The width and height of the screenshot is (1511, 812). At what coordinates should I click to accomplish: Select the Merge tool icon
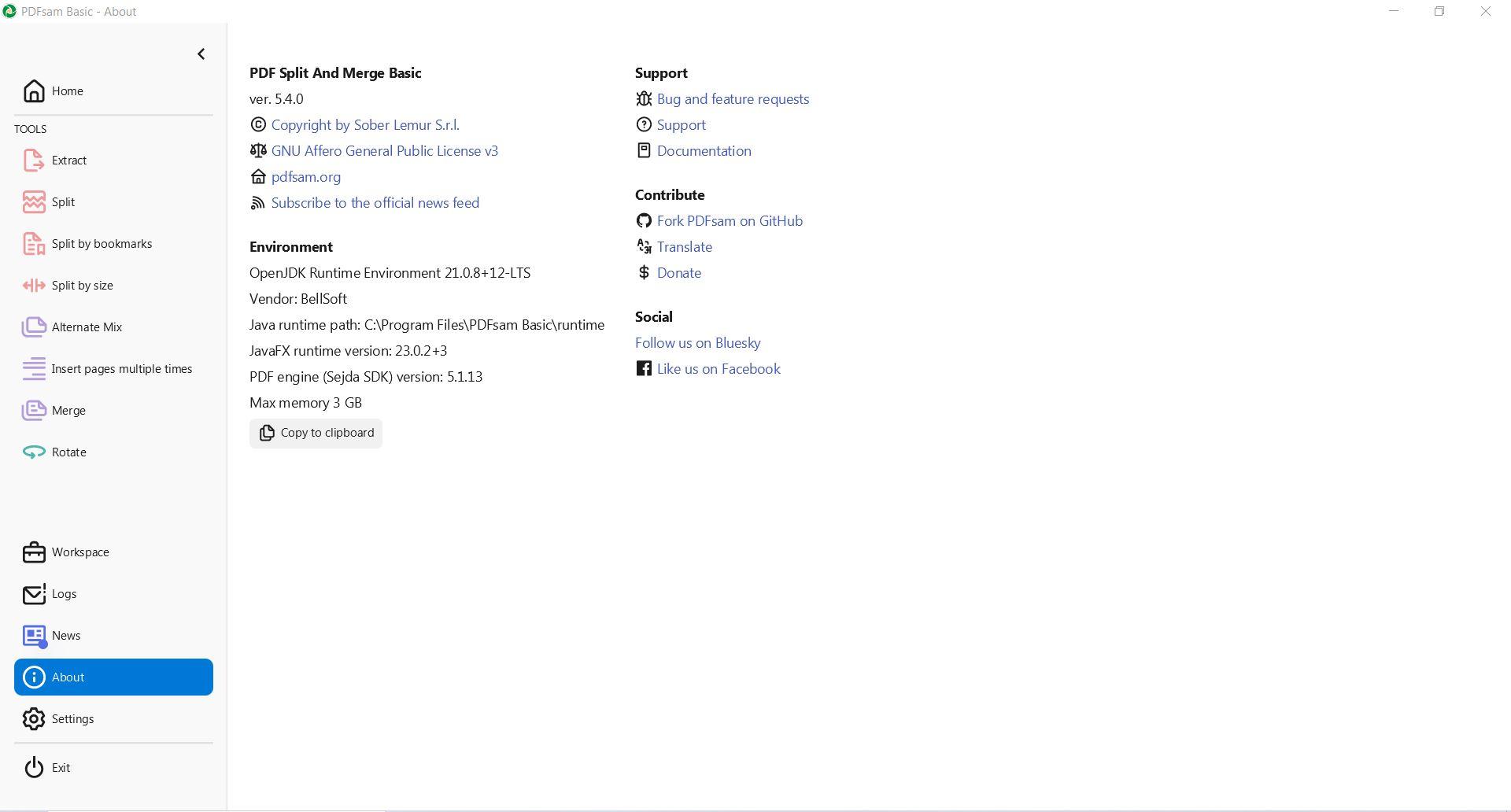click(x=34, y=411)
